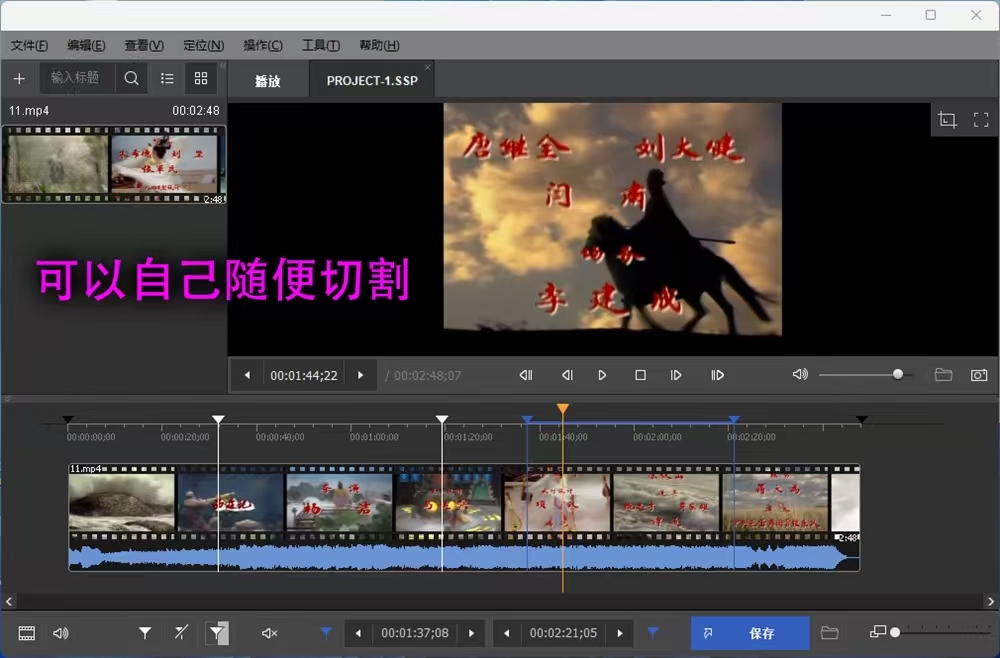Switch to the 播放 tab
This screenshot has height=658, width=1000.
[x=268, y=81]
